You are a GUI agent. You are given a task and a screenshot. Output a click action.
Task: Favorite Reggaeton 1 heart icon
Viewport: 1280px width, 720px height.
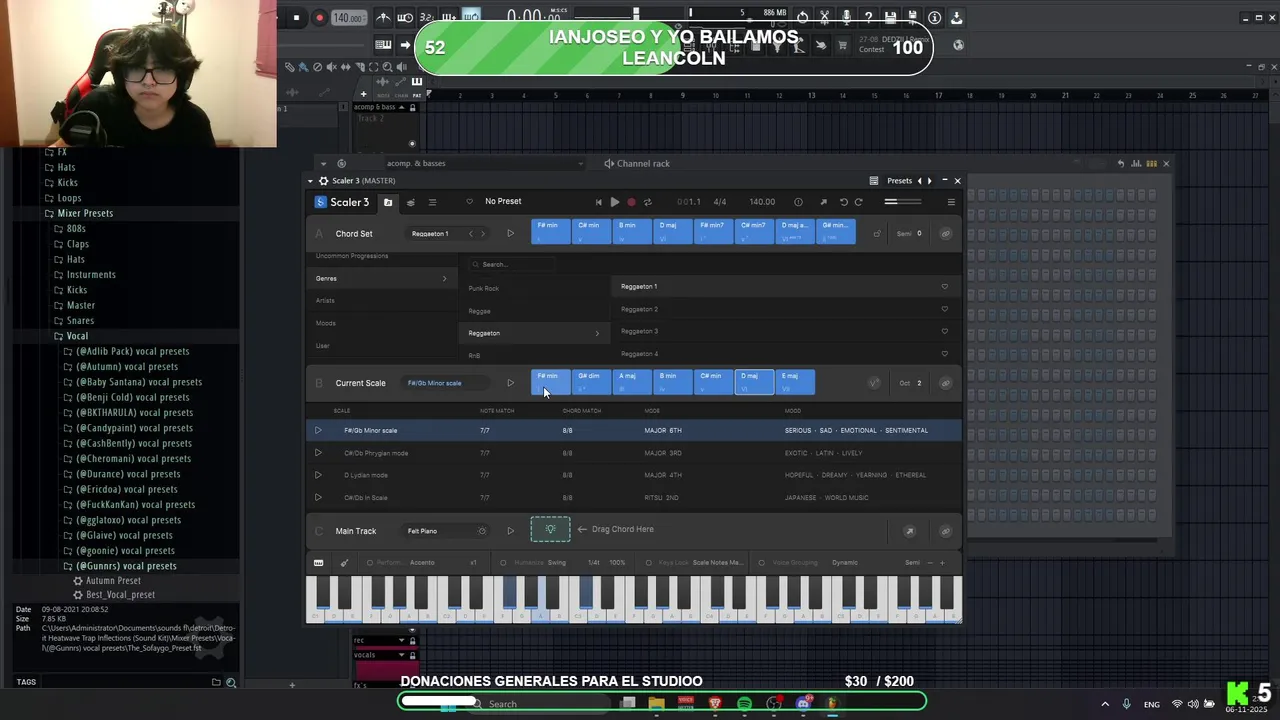[944, 287]
